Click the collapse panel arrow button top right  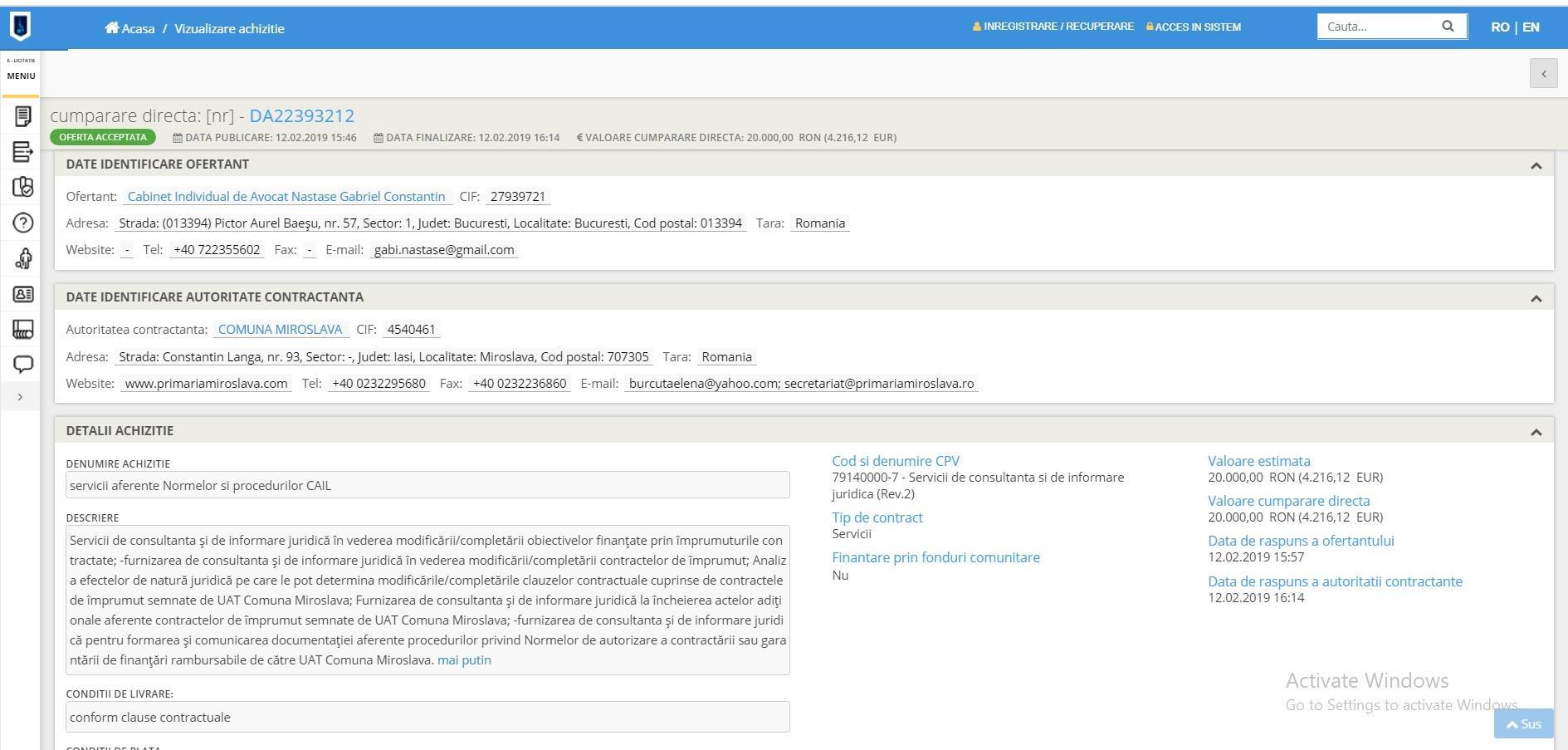pos(1543,74)
